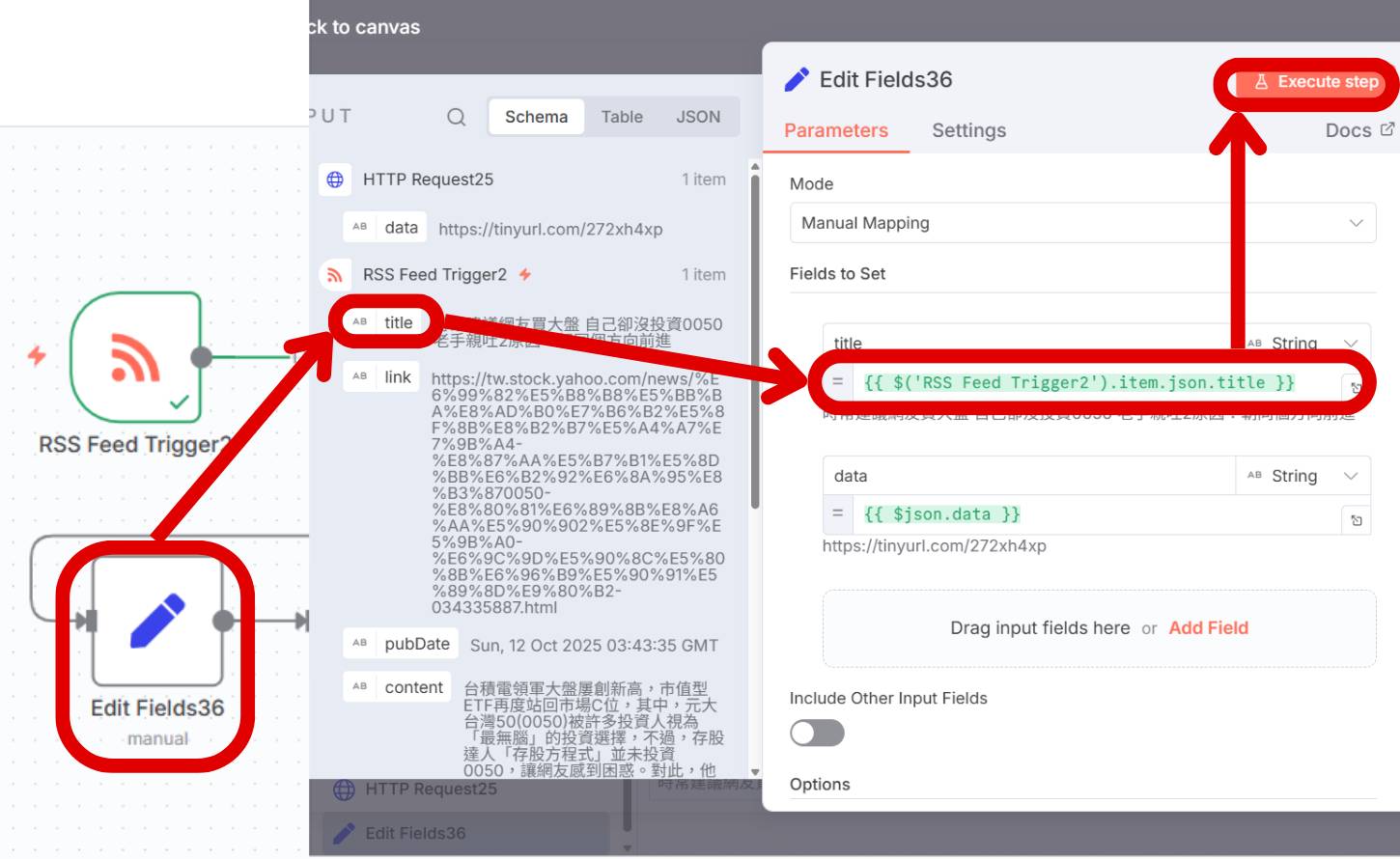Image resolution: width=1400 pixels, height=859 pixels.
Task: Open the String type dropdown for data field
Action: tap(1303, 476)
